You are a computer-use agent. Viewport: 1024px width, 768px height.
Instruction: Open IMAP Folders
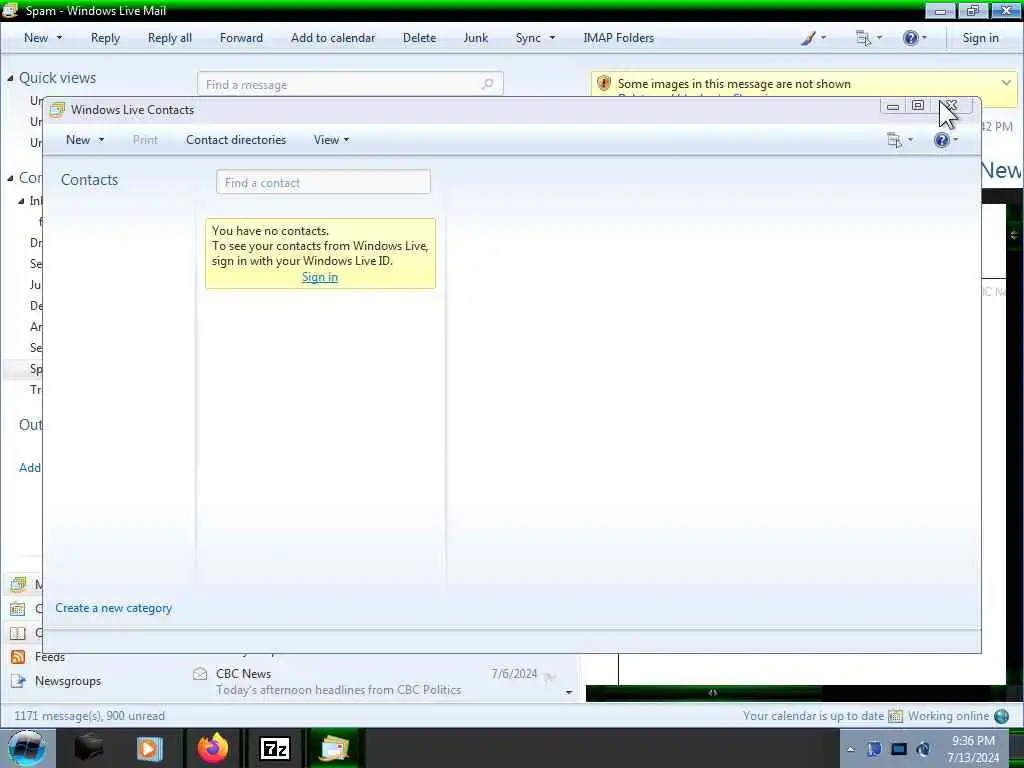(618, 38)
